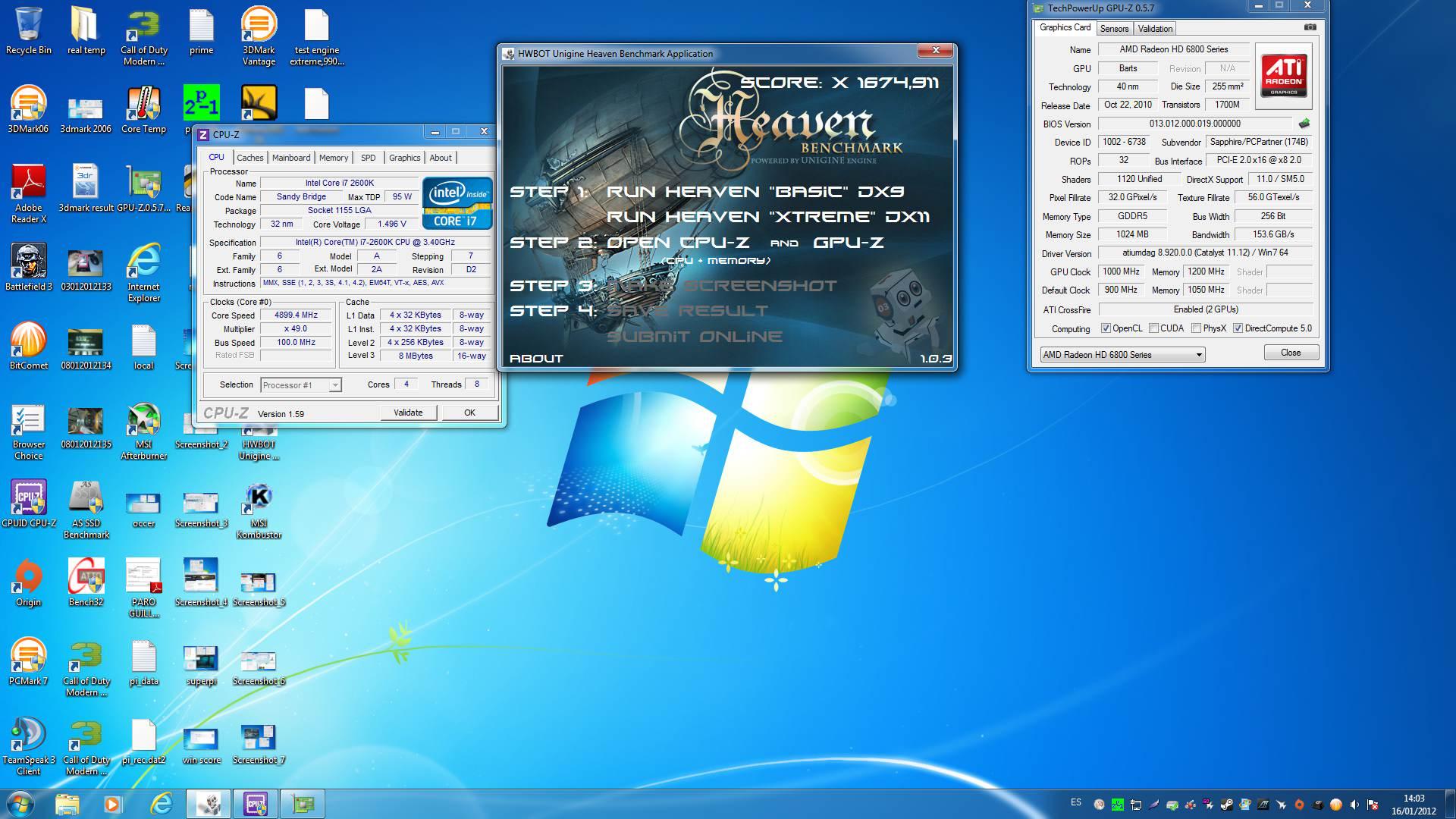Viewport: 1456px width, 819px height.
Task: Launch MSI Kombustor shortcut
Action: (259, 510)
